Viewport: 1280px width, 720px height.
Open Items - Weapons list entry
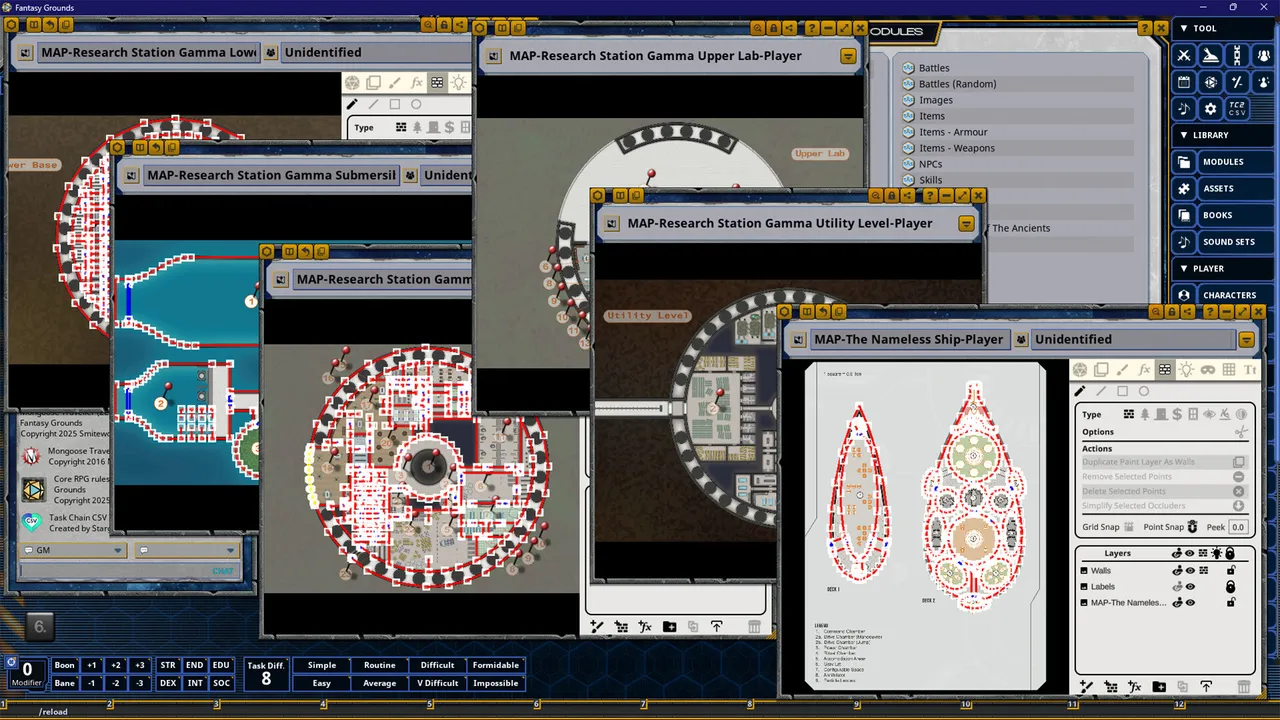click(x=957, y=148)
